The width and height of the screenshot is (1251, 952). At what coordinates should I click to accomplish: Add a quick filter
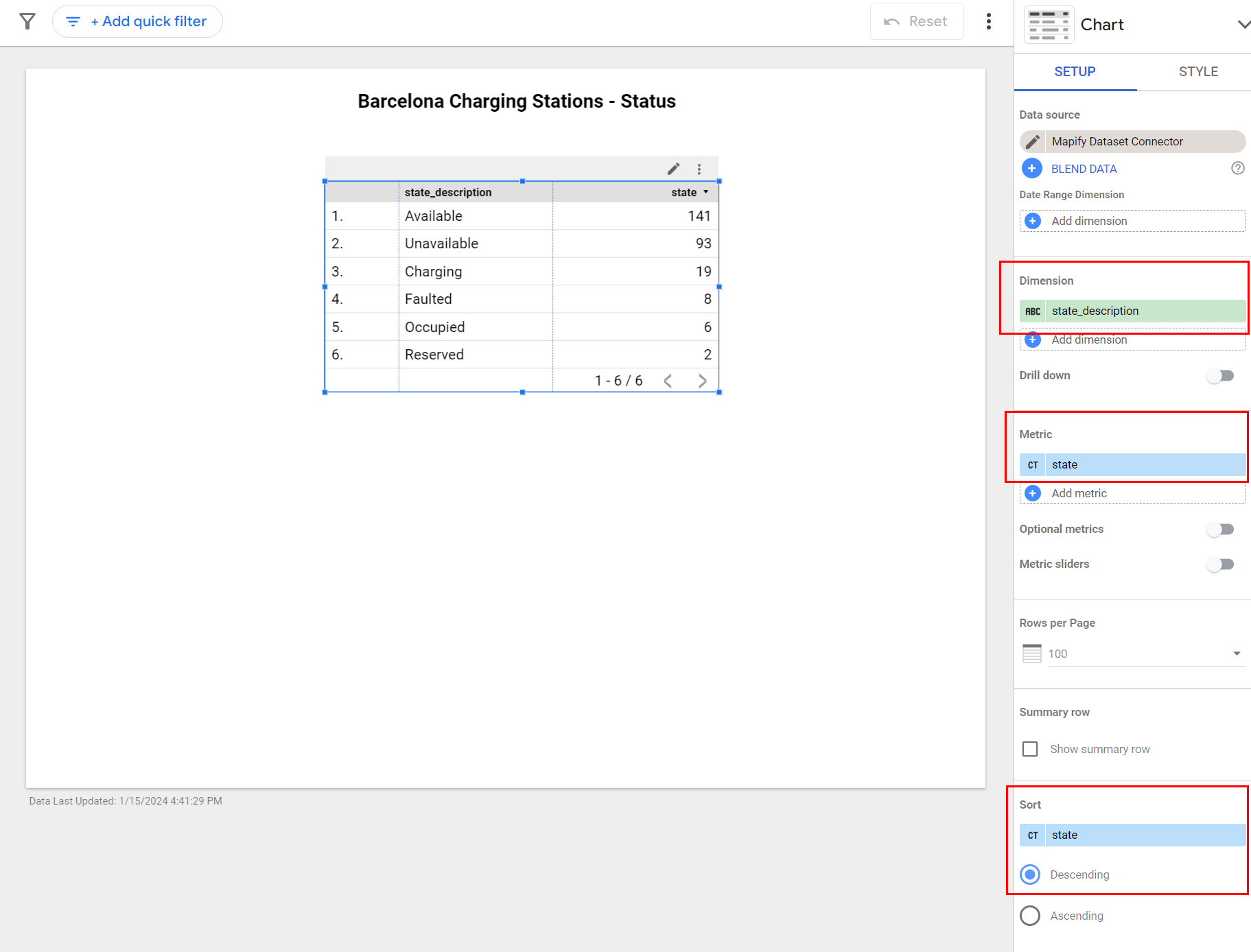137,21
